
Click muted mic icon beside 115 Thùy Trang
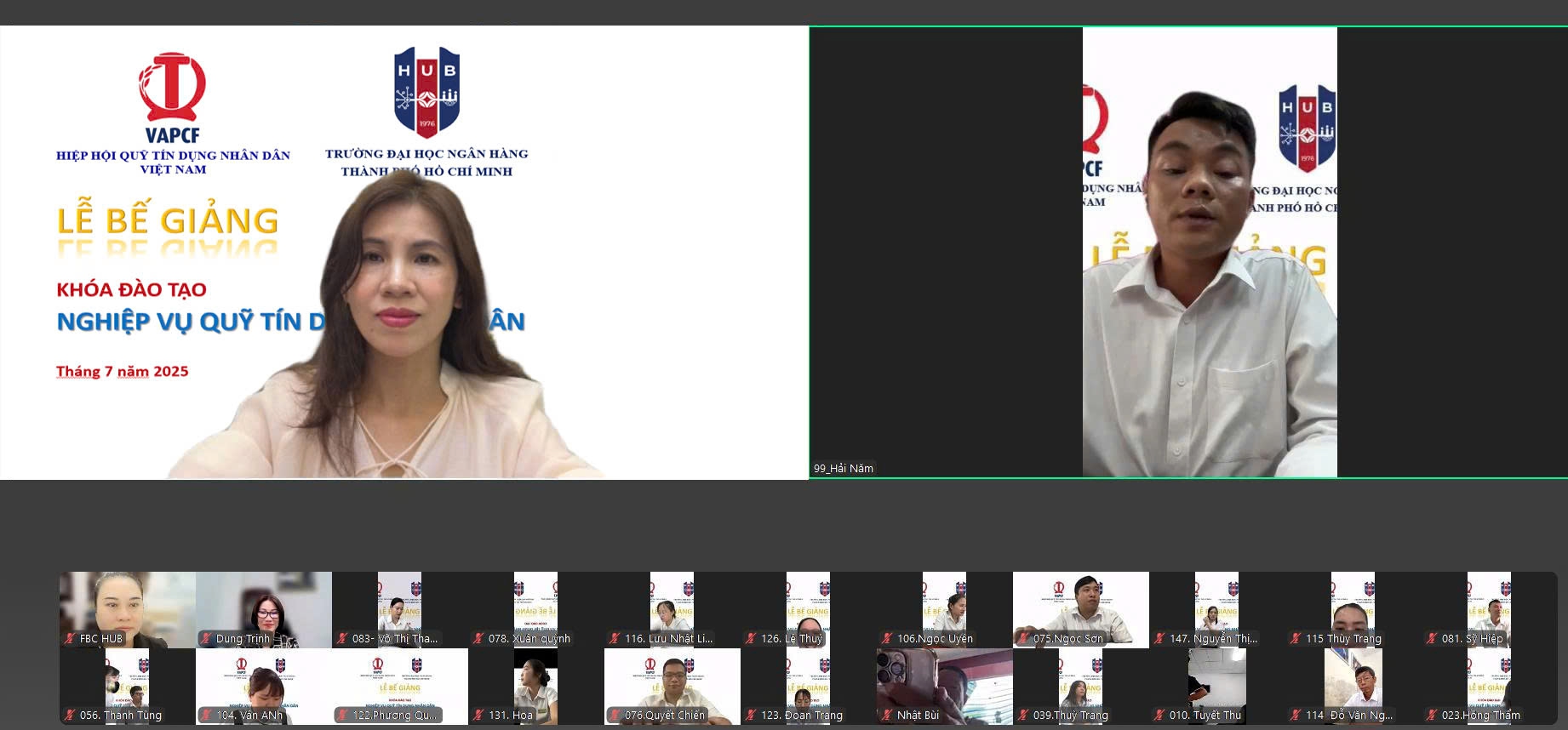point(1296,638)
